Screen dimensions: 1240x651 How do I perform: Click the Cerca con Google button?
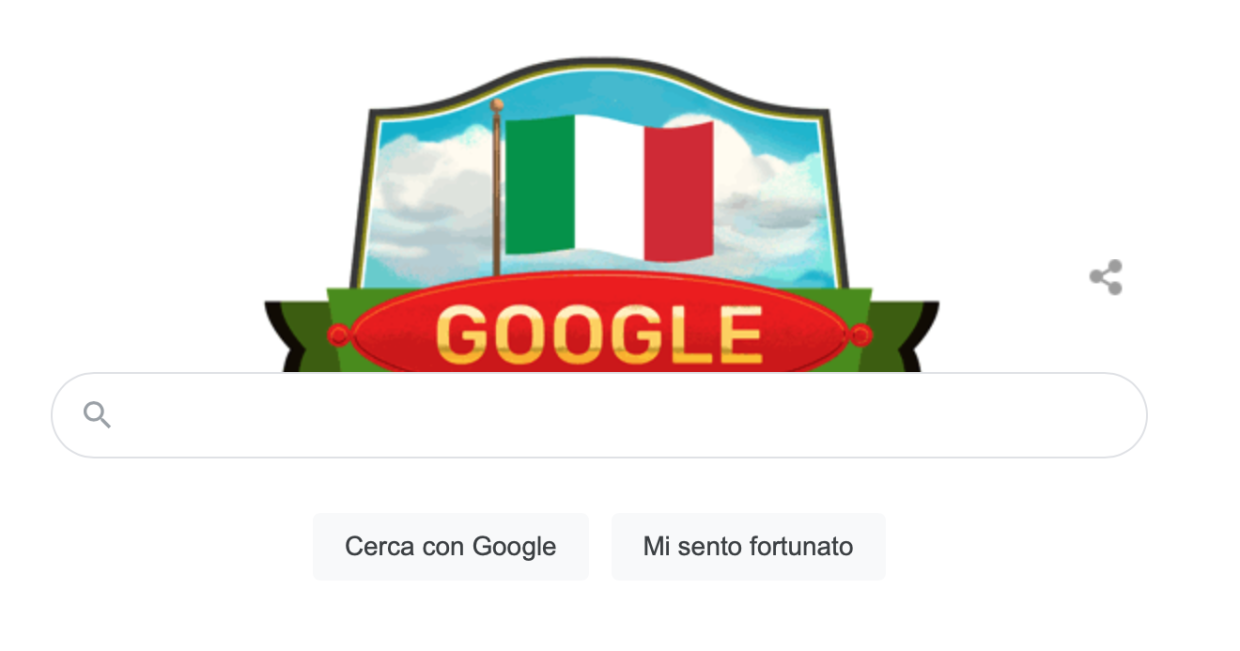click(x=450, y=546)
